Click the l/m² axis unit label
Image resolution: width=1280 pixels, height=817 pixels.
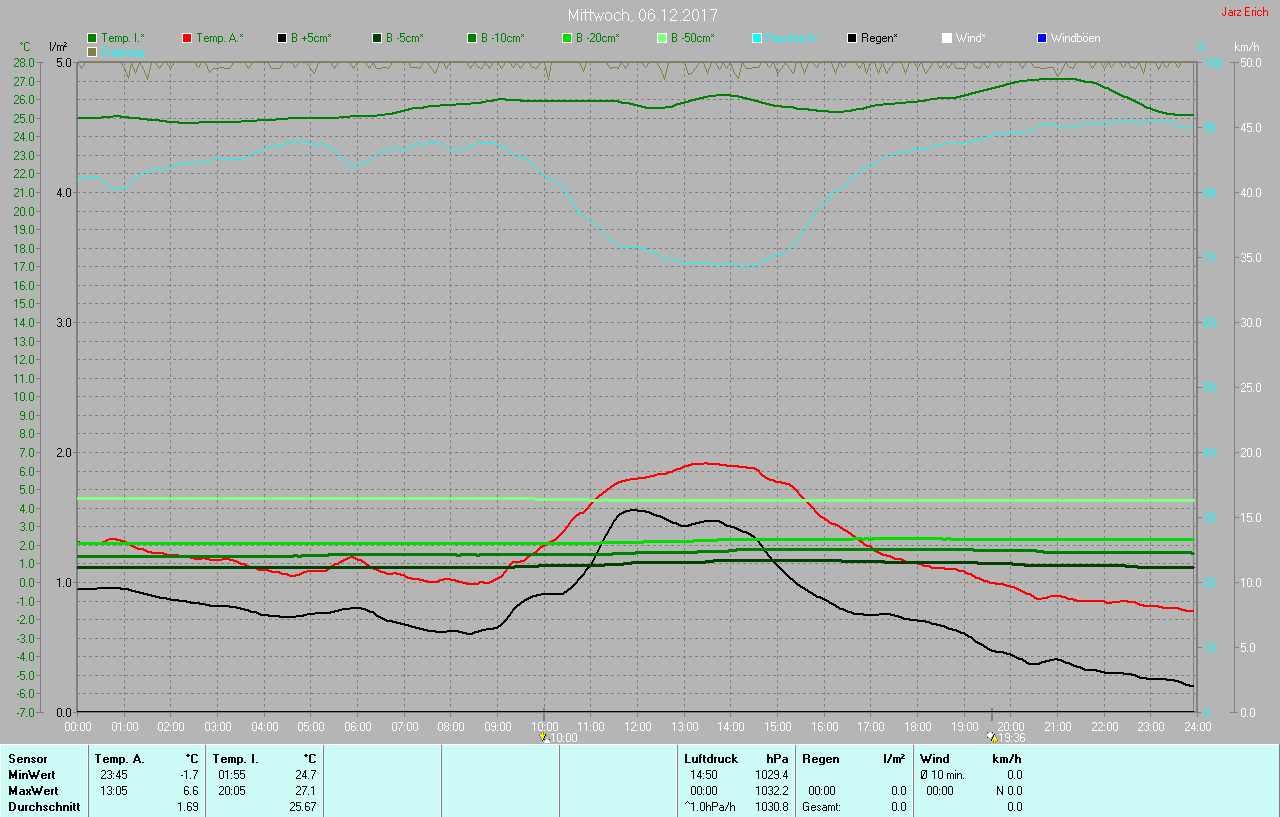58,47
